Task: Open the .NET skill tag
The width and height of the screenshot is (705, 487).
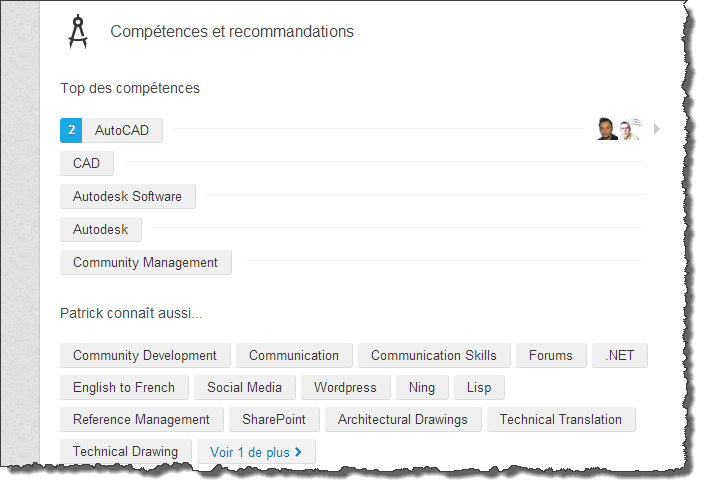Action: pos(620,355)
